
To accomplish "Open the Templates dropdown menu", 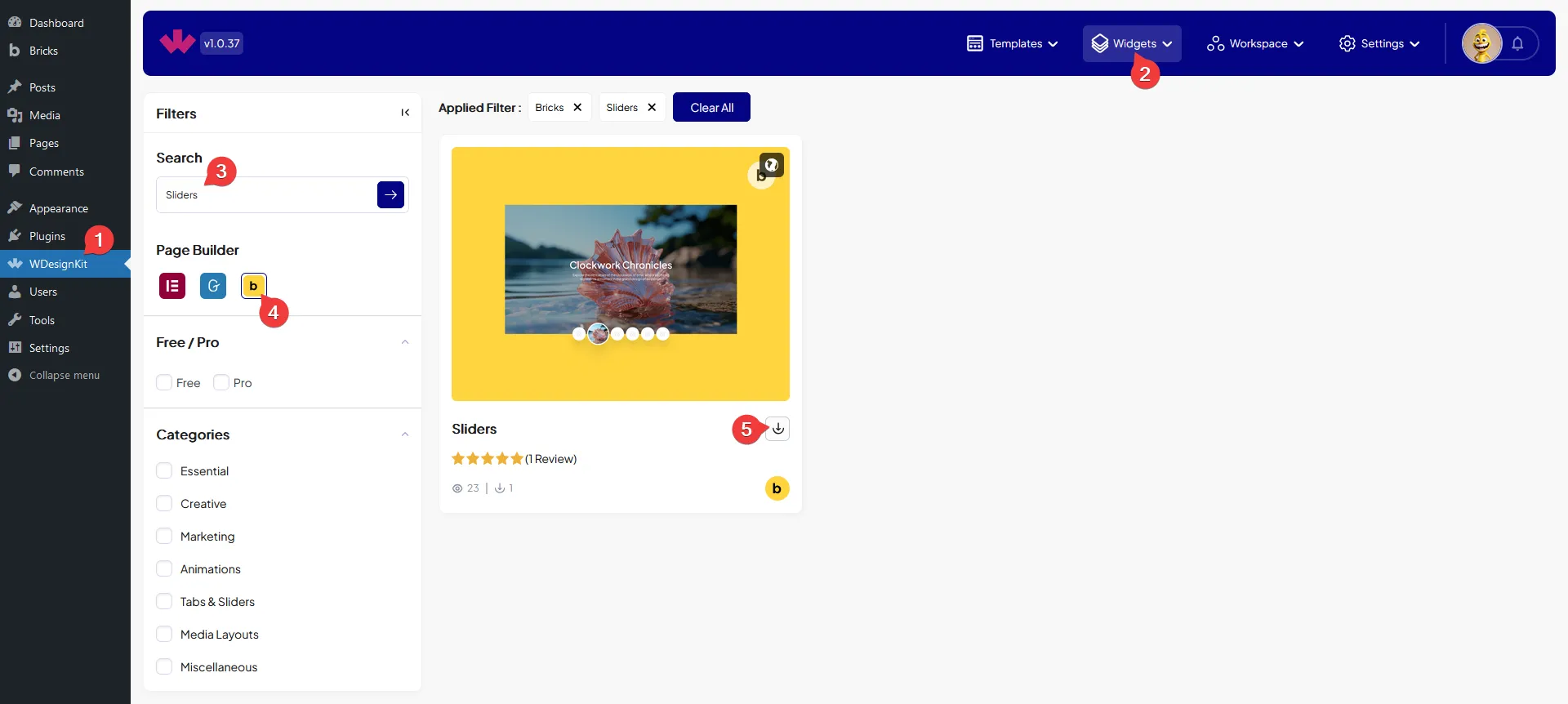I will [x=1013, y=44].
